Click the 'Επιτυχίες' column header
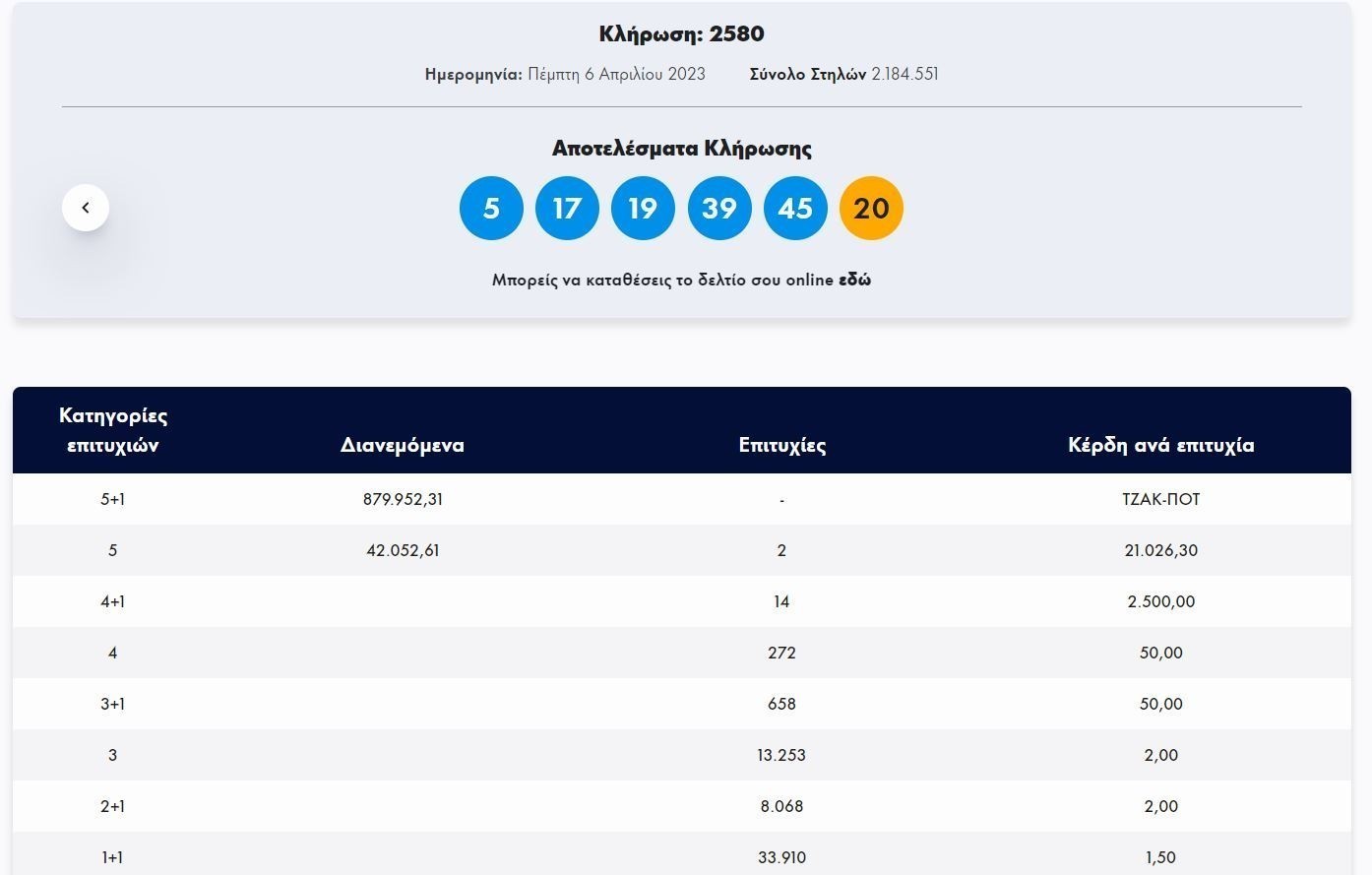This screenshot has width=1372, height=875. click(781, 445)
